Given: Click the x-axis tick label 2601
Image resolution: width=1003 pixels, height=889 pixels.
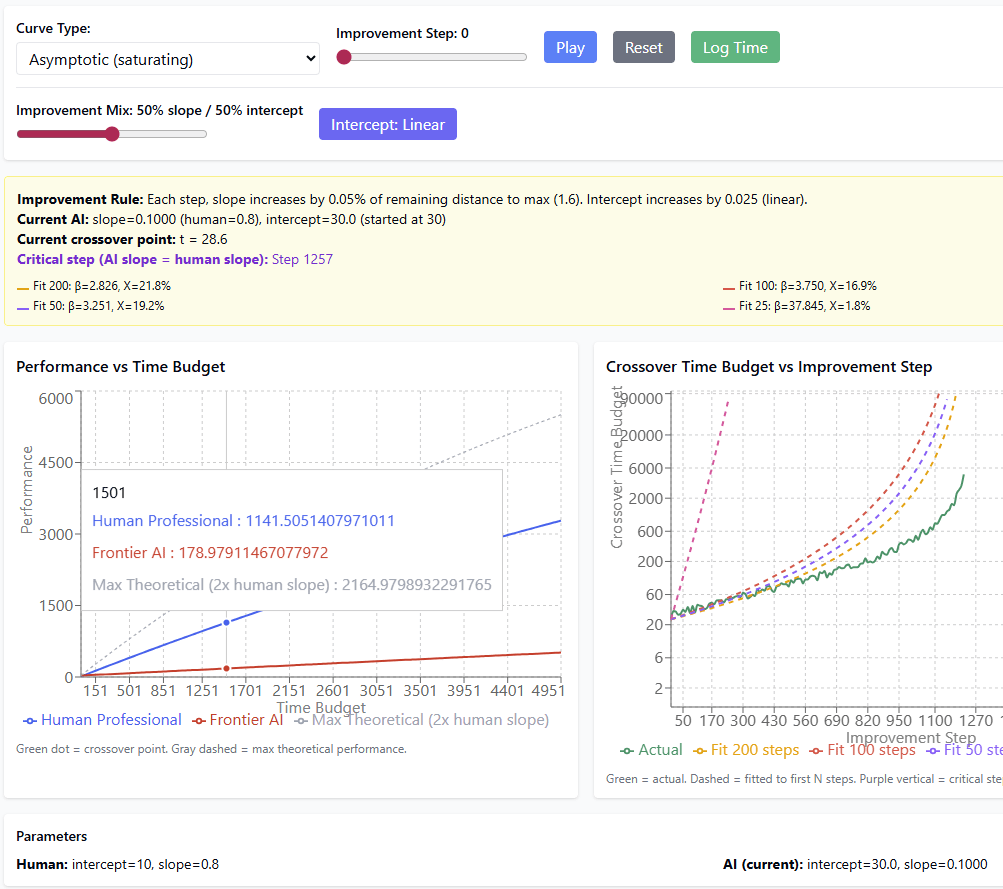Looking at the screenshot, I should (x=333, y=691).
